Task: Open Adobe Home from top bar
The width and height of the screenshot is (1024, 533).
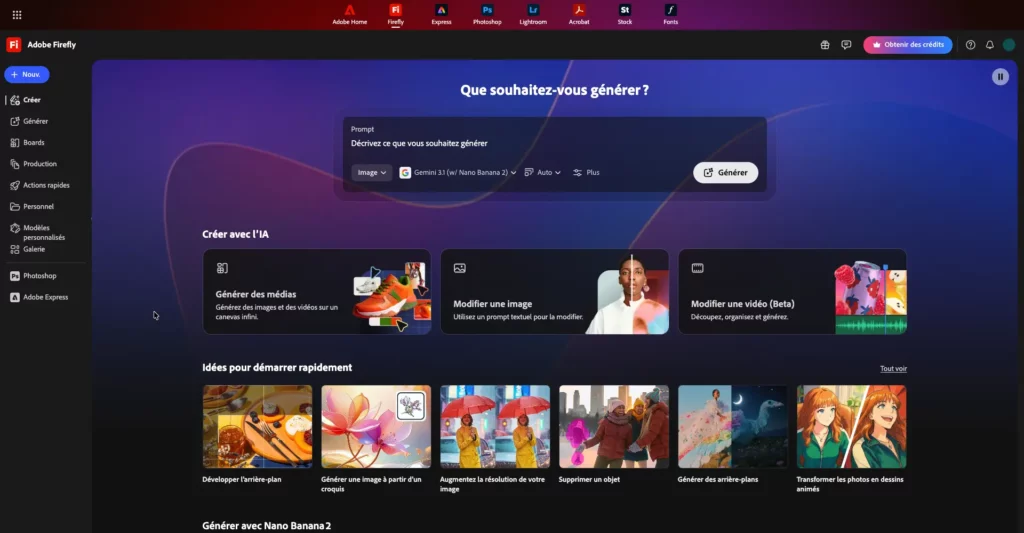Action: (x=349, y=14)
